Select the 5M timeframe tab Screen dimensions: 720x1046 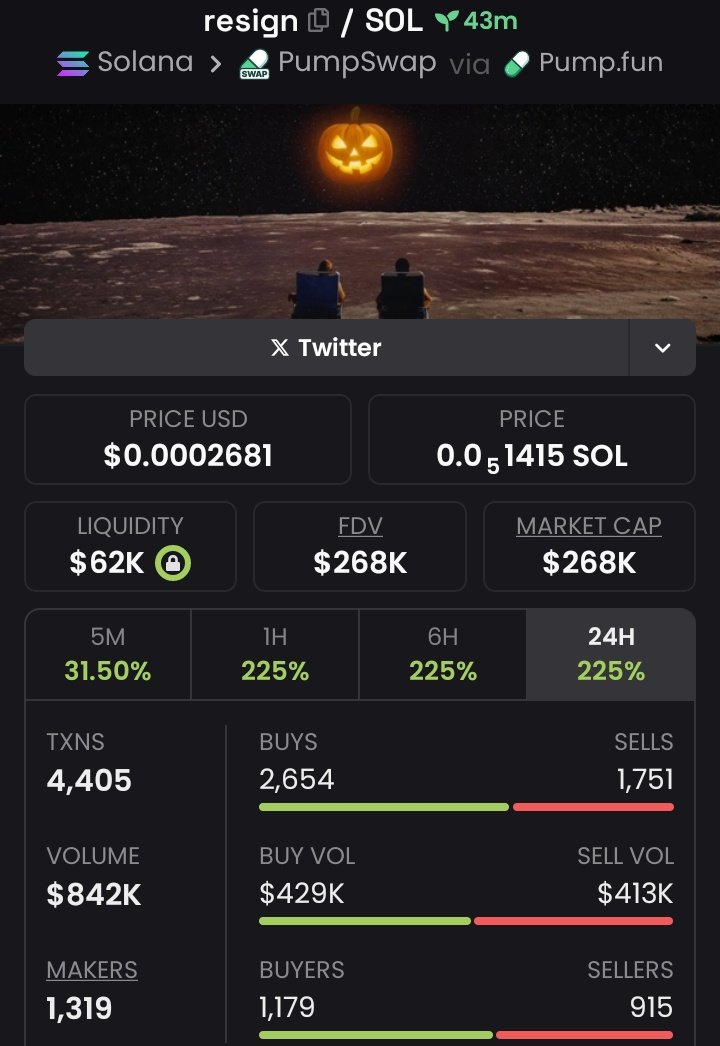pyautogui.click(x=108, y=654)
